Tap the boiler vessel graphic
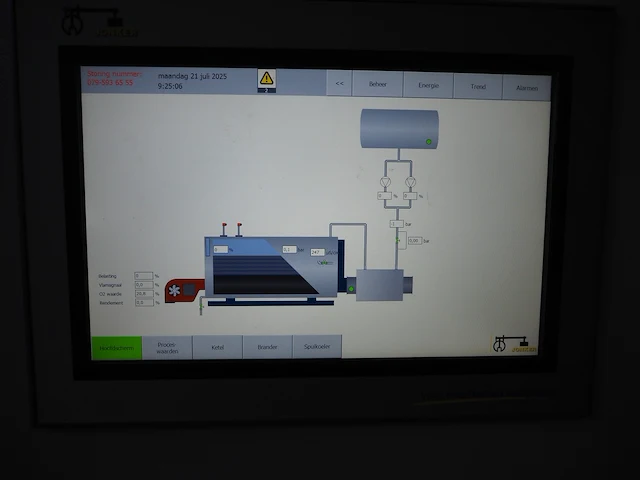The image size is (640, 480). pos(271,267)
